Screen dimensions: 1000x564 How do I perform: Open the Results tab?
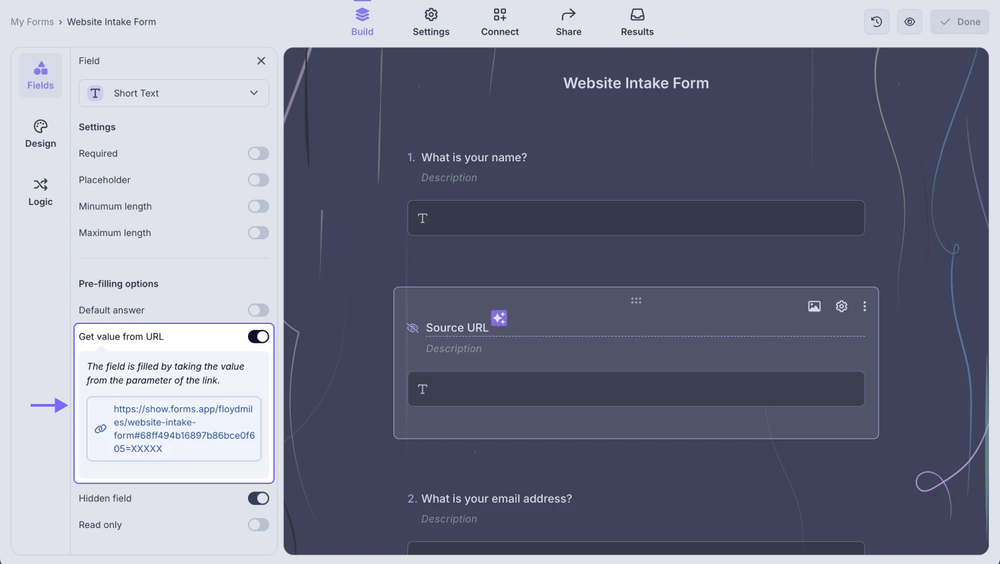pos(637,22)
